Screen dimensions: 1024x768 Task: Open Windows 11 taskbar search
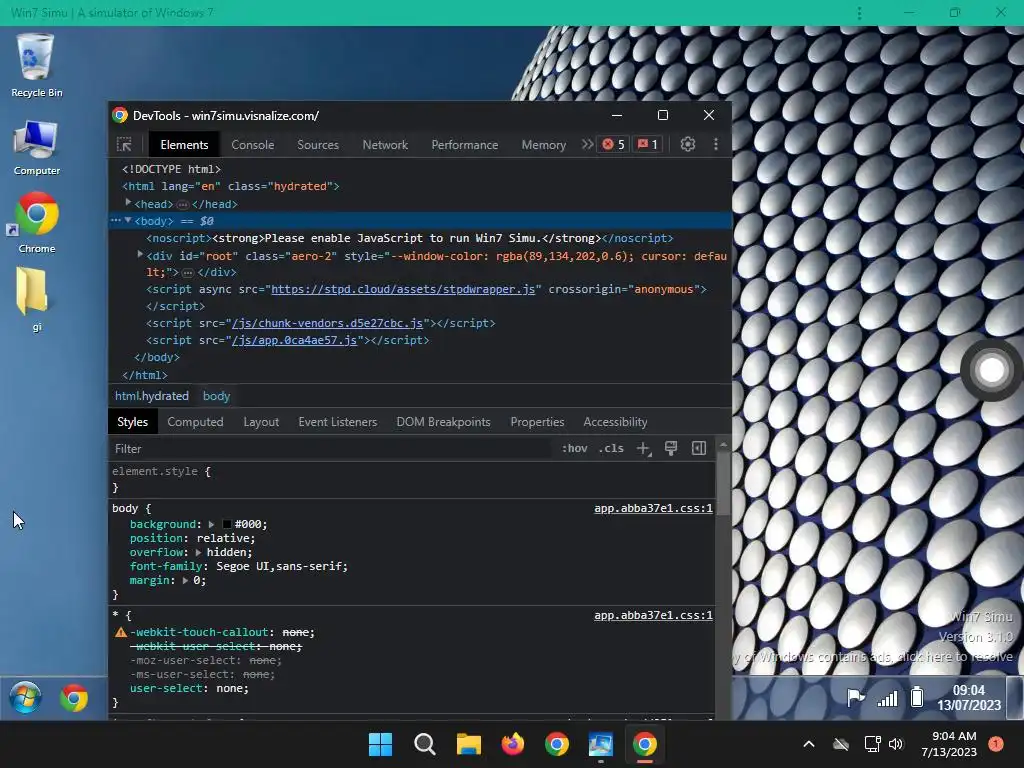tap(424, 744)
